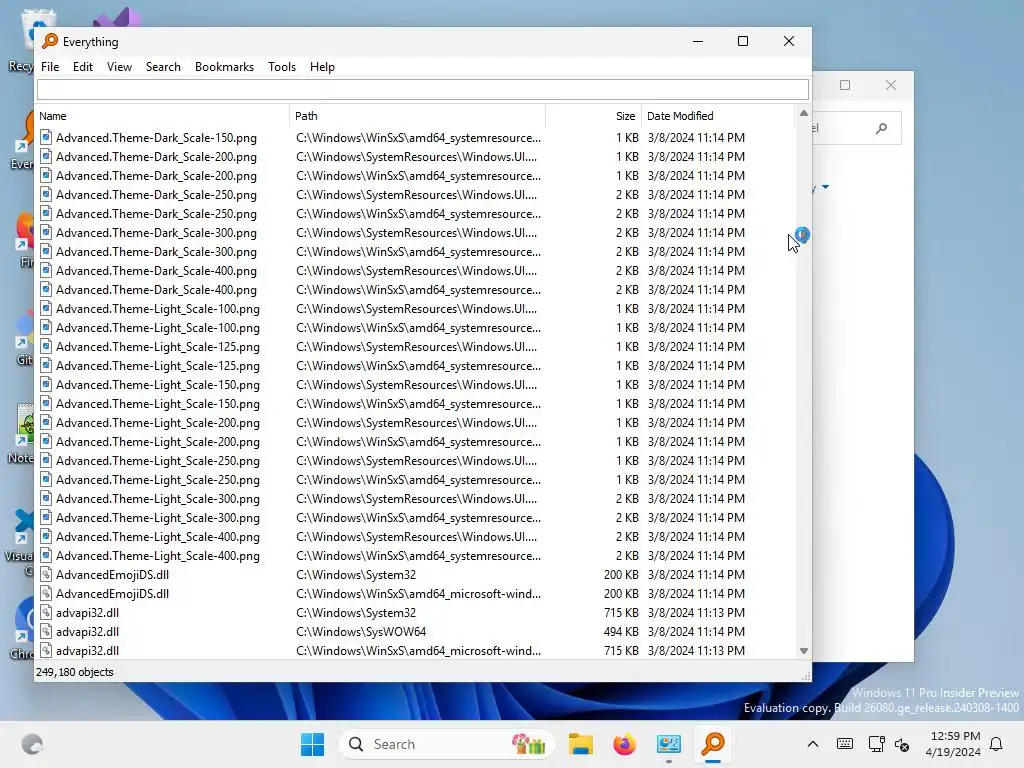Click file icon of SysWOW64 advapi32.dll

point(46,631)
